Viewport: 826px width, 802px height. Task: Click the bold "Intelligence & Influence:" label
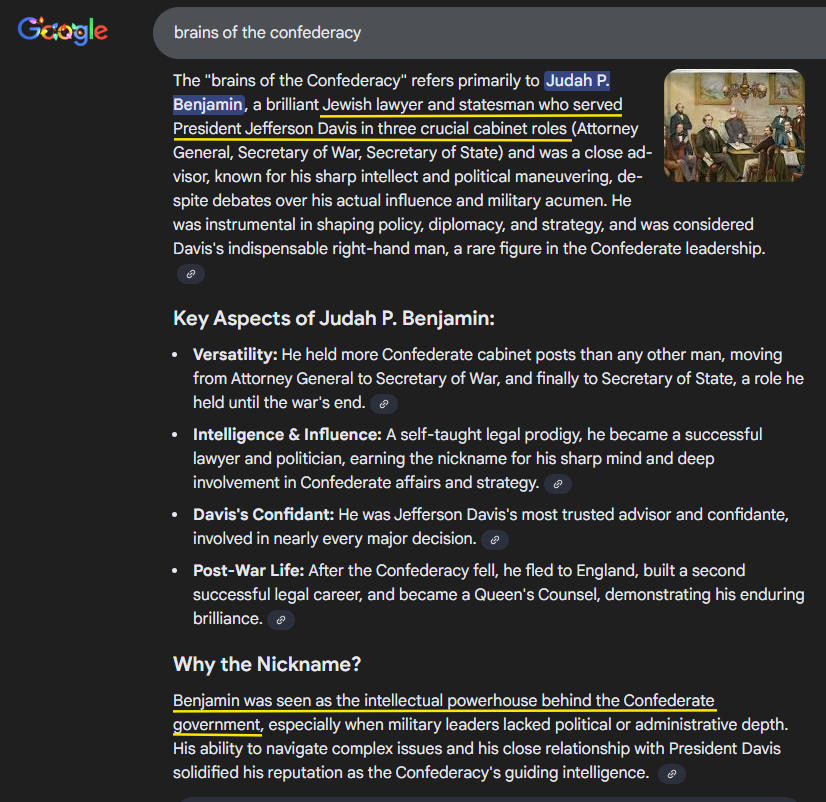pyautogui.click(x=287, y=435)
